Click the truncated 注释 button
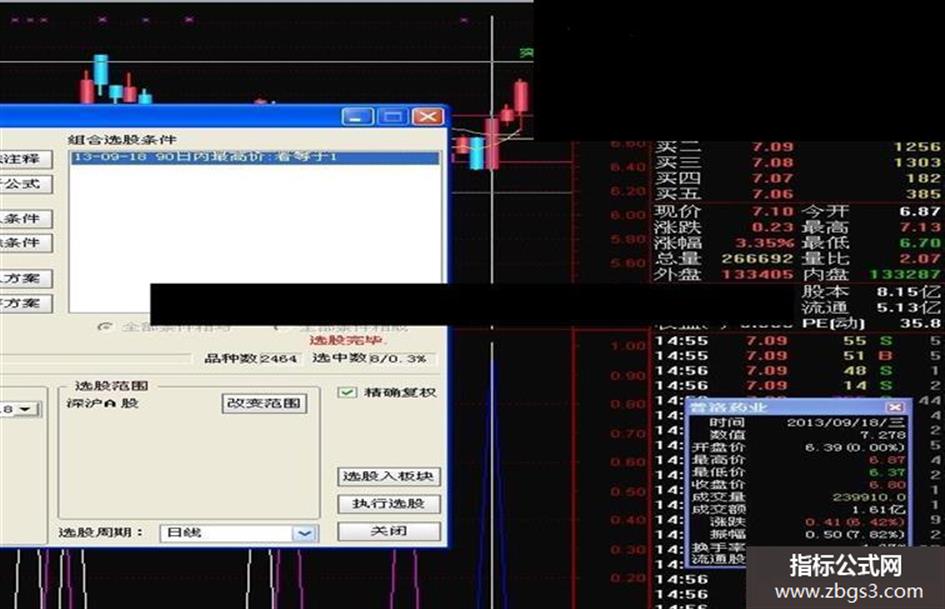Screen dimensions: 945x609 25,159
